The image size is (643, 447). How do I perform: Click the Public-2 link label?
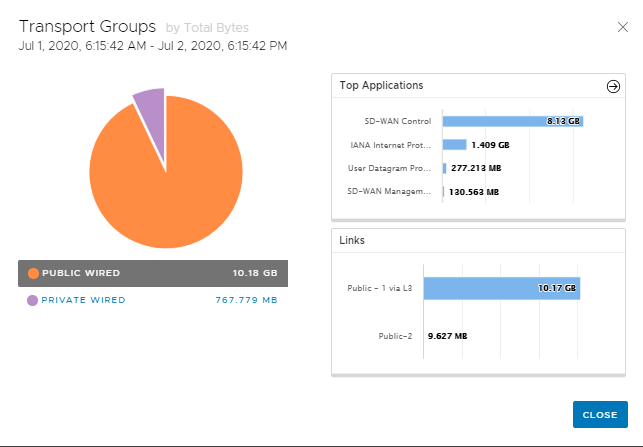tap(394, 336)
